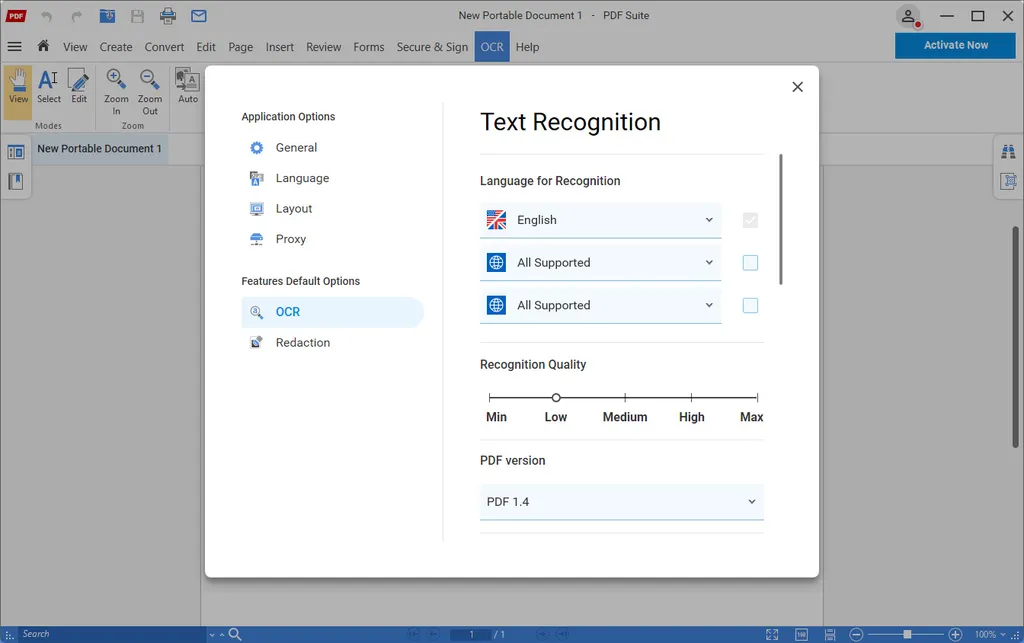Click the options dialog vertical scrollbar

coord(780,219)
